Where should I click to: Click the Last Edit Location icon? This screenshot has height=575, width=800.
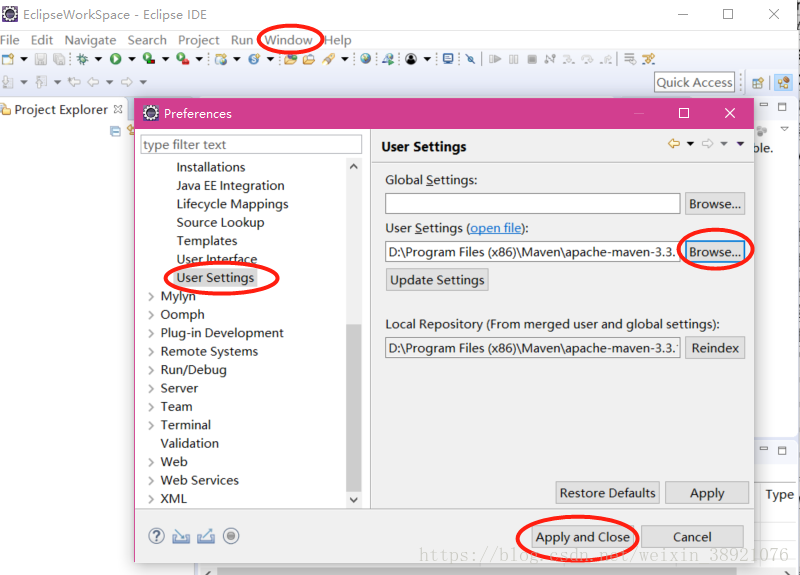tap(75, 82)
